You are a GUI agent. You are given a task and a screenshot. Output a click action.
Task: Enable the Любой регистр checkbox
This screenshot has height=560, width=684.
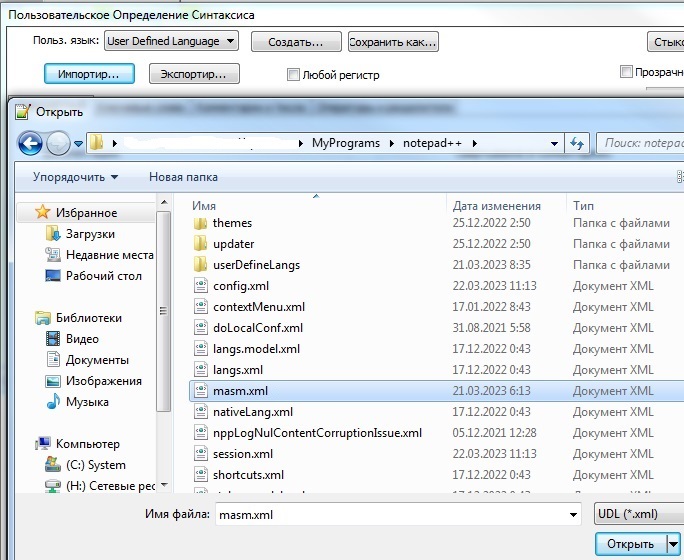click(x=293, y=75)
